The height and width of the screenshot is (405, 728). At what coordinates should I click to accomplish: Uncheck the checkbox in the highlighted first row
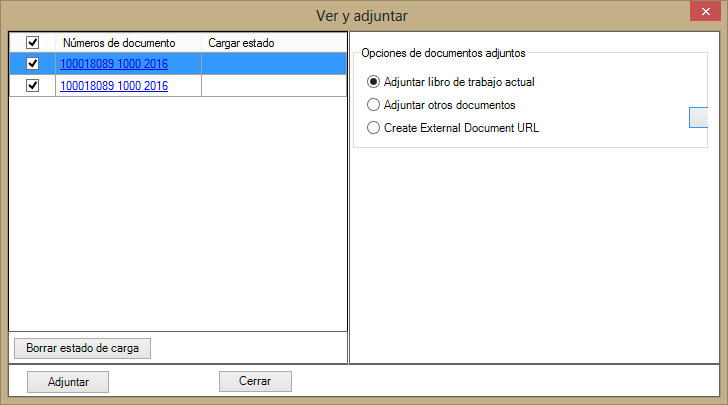pos(32,63)
